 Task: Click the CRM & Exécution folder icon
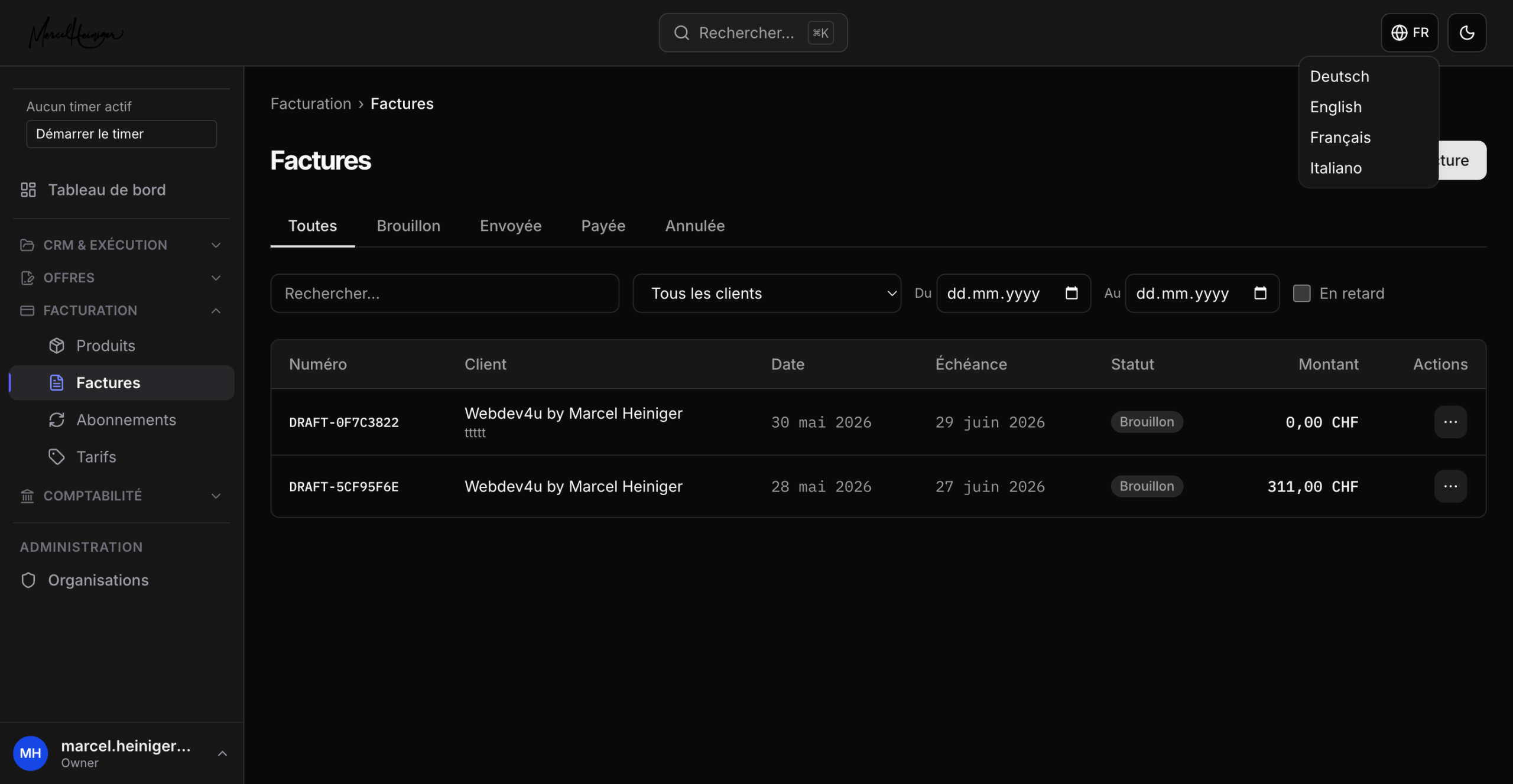[x=27, y=245]
